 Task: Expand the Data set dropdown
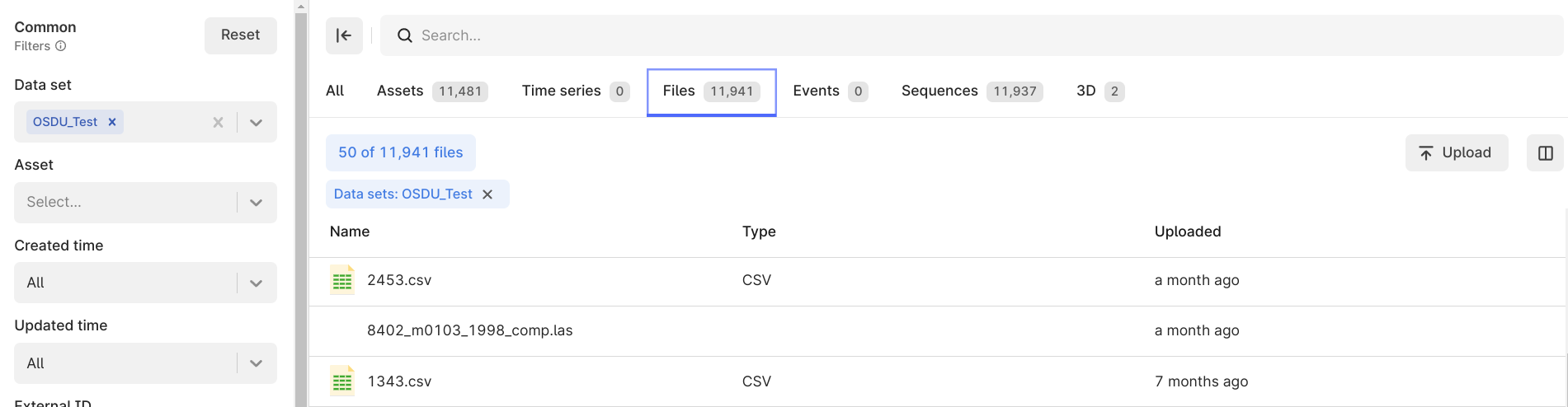[x=256, y=123]
